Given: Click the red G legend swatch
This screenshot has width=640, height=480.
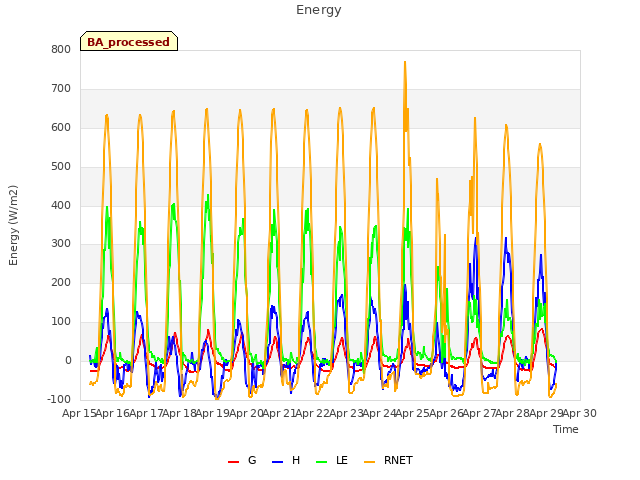Looking at the screenshot, I should click(x=233, y=462).
